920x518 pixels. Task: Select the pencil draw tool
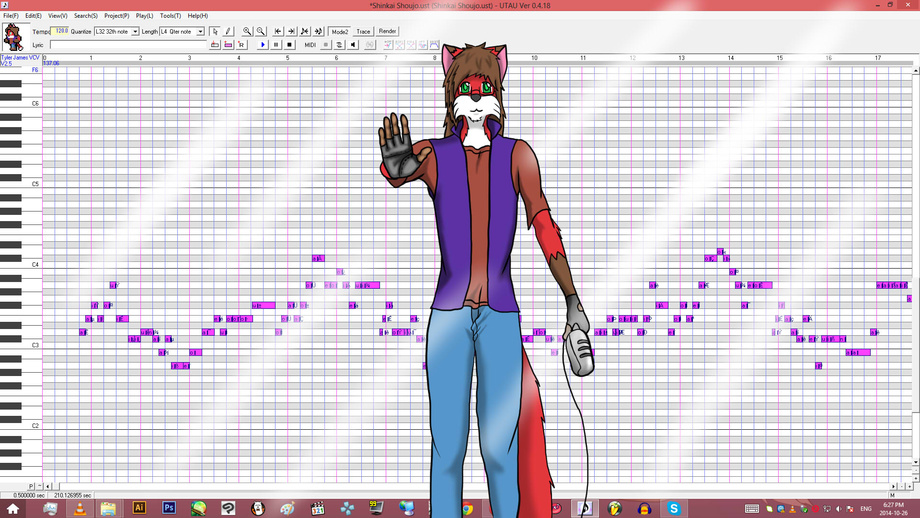tap(228, 32)
